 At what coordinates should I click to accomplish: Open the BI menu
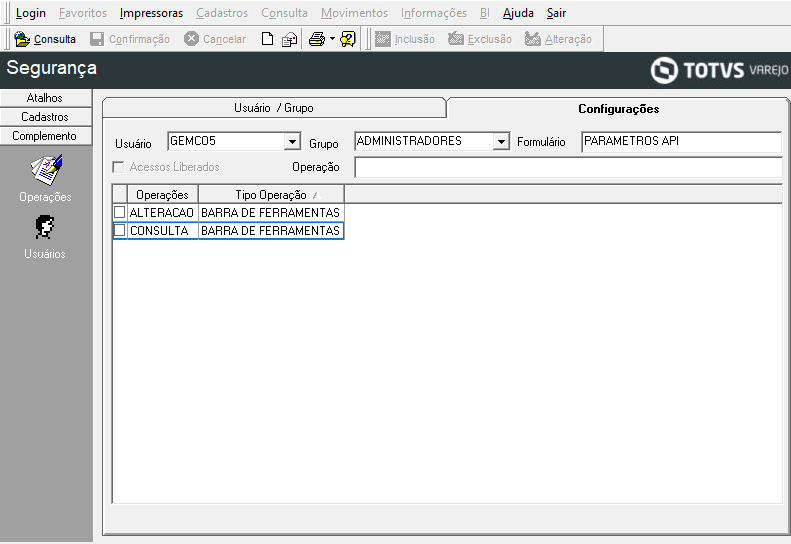point(485,13)
